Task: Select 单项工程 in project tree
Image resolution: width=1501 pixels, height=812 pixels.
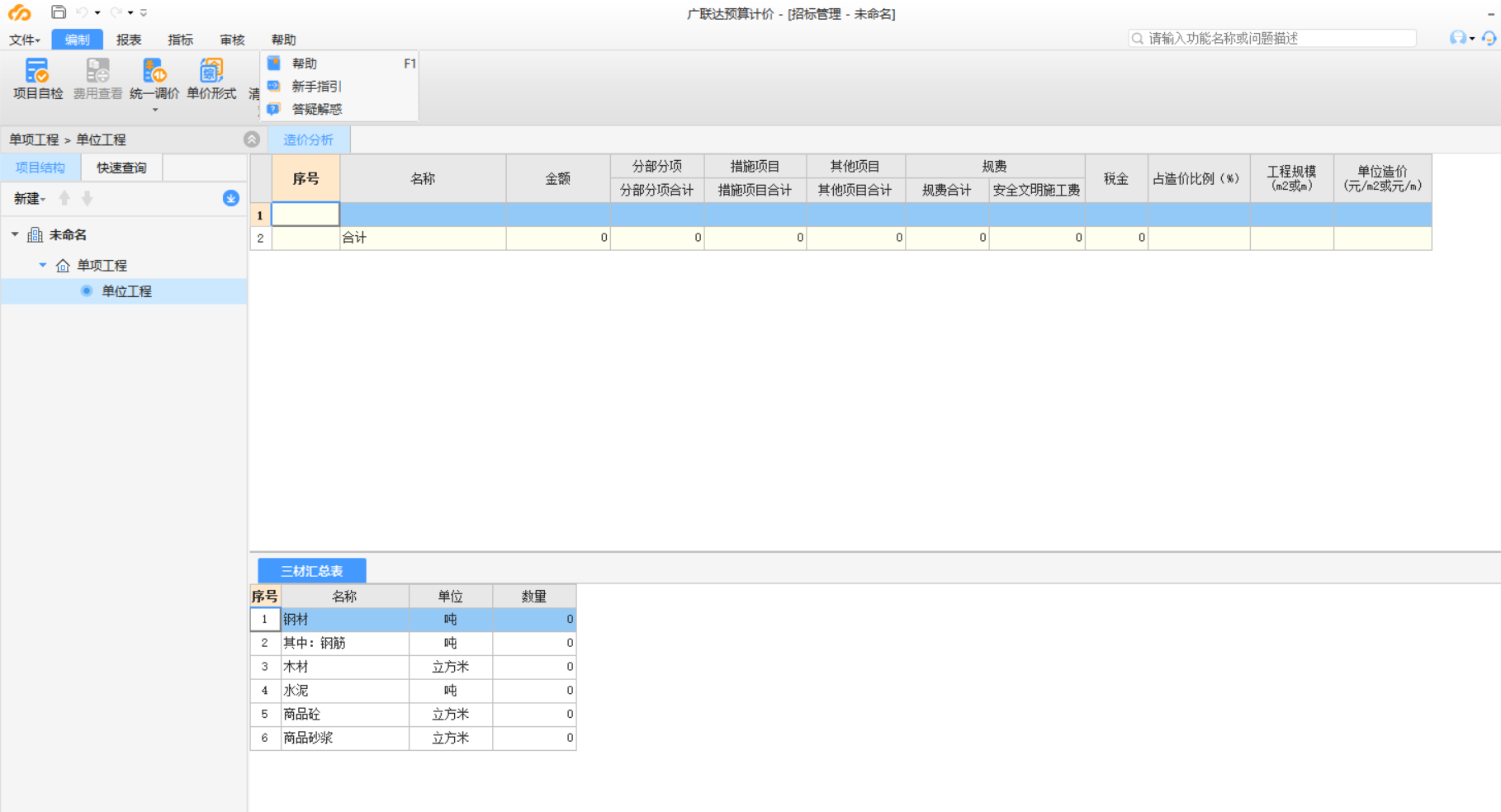Action: 102,265
